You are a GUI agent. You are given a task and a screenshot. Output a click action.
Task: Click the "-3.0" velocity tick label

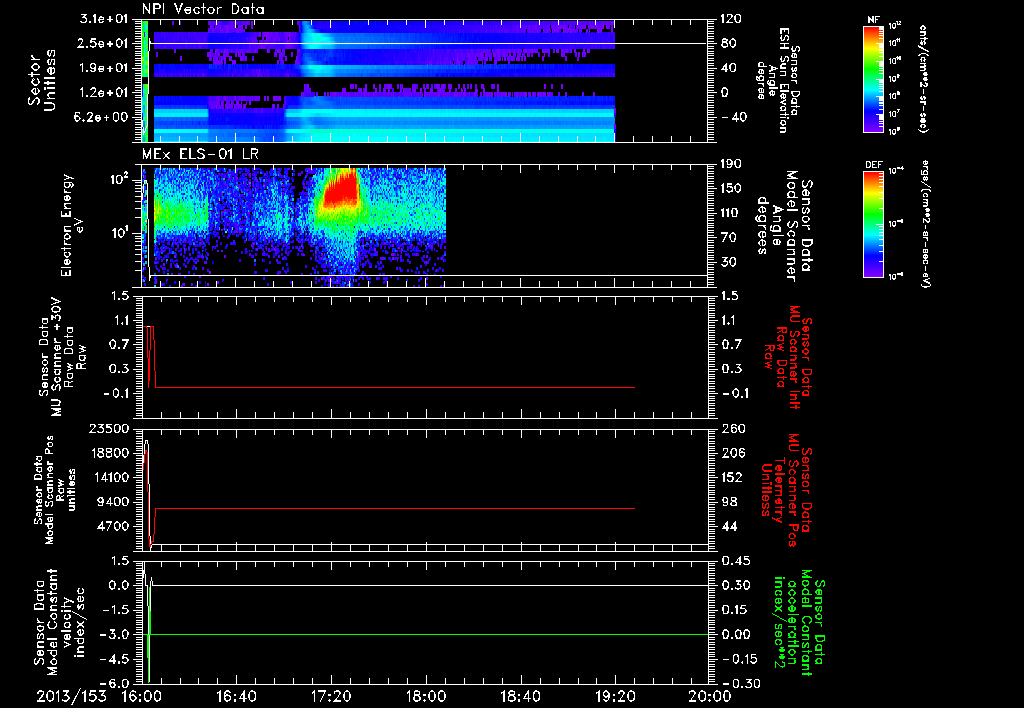pos(116,634)
